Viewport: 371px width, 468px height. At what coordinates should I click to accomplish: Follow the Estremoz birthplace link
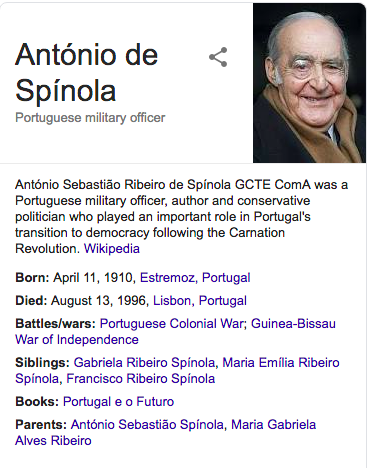click(167, 278)
